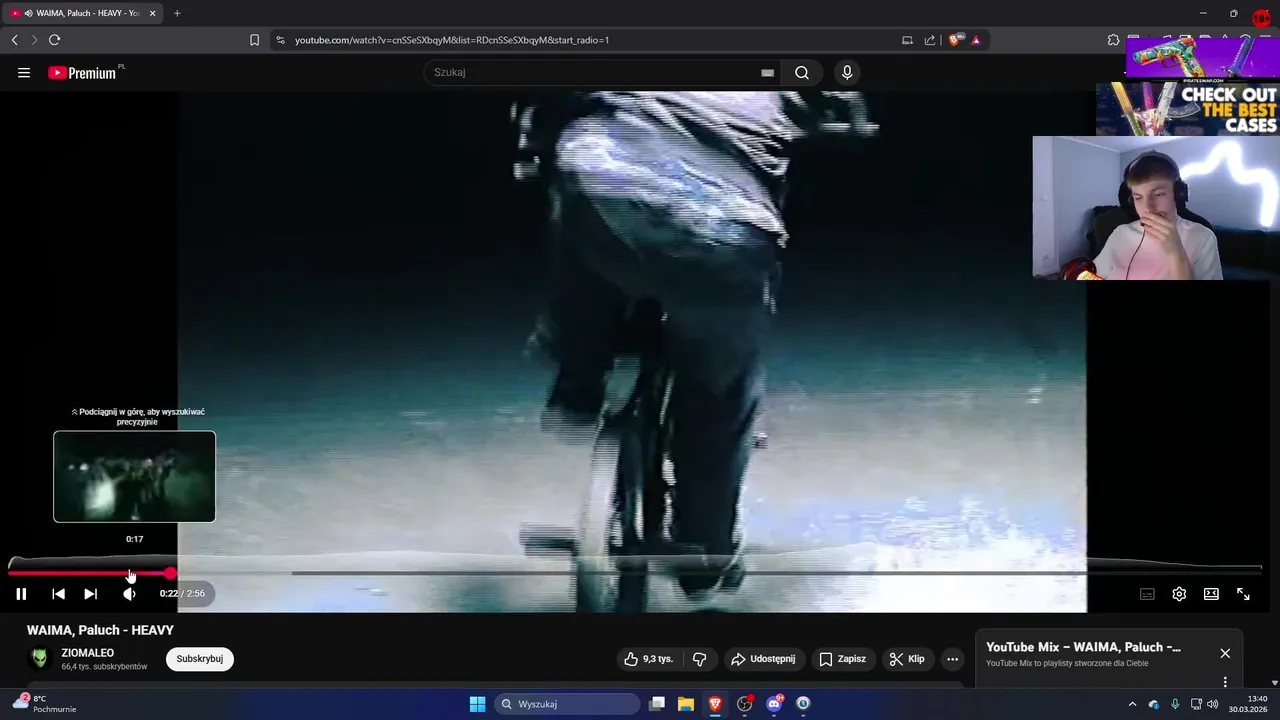Viewport: 1280px width, 720px height.
Task: Save the video with Zapisz
Action: (842, 659)
